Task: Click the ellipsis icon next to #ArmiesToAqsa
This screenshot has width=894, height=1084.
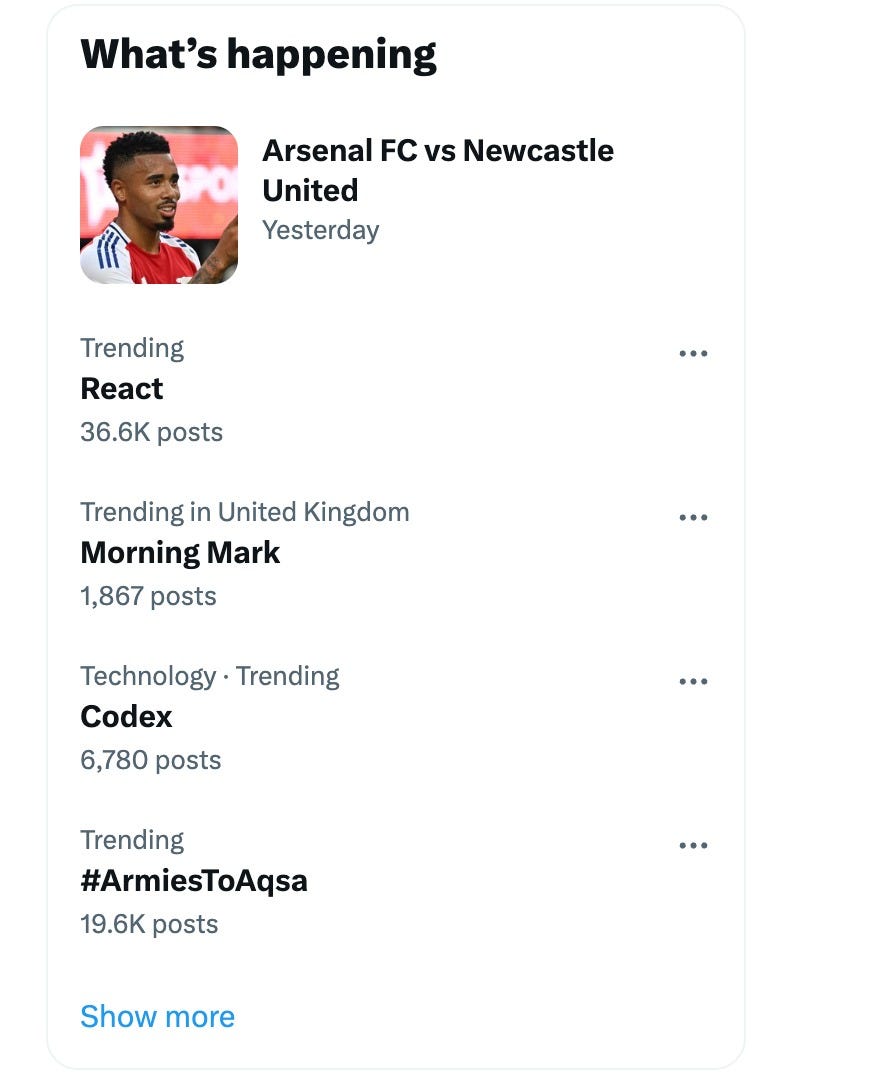Action: point(693,846)
